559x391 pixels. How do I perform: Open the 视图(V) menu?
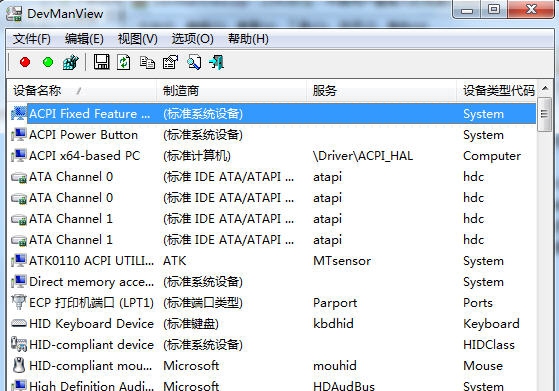coord(138,38)
